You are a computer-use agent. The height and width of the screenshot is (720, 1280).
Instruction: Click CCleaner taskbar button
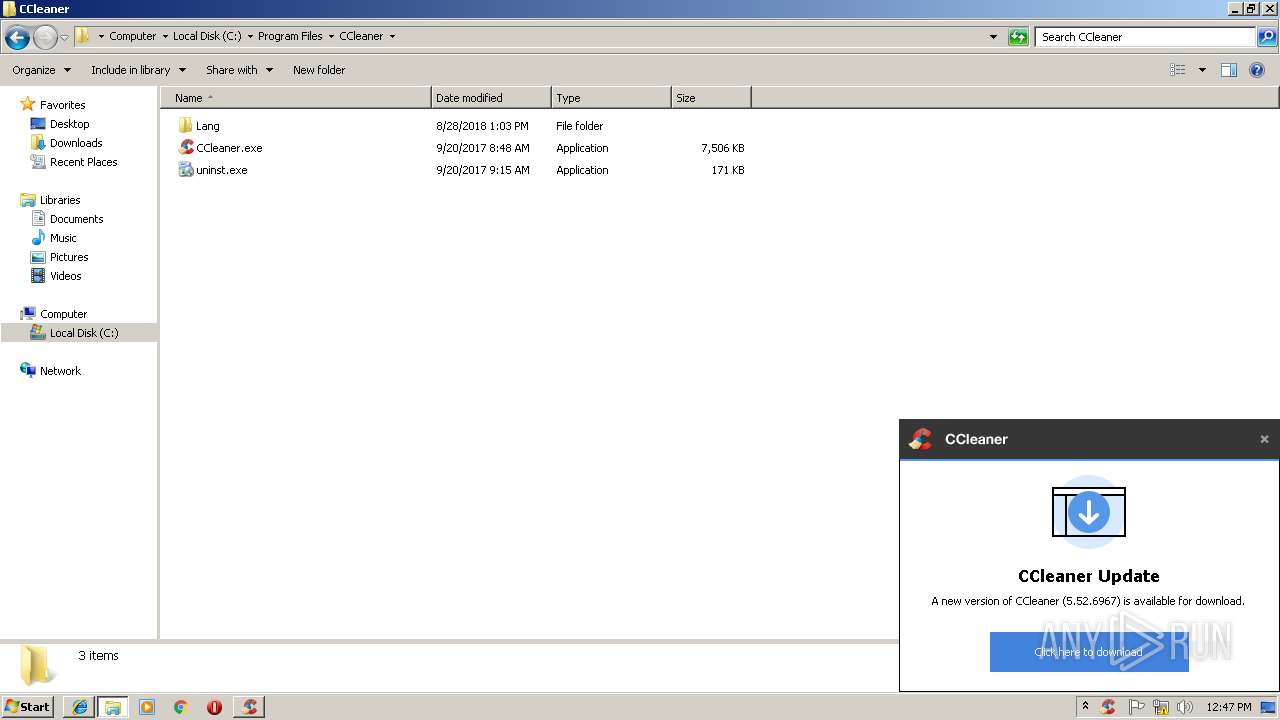(x=249, y=707)
